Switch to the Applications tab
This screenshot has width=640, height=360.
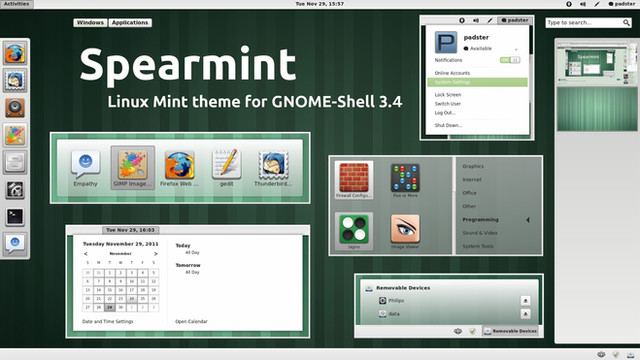click(x=130, y=23)
